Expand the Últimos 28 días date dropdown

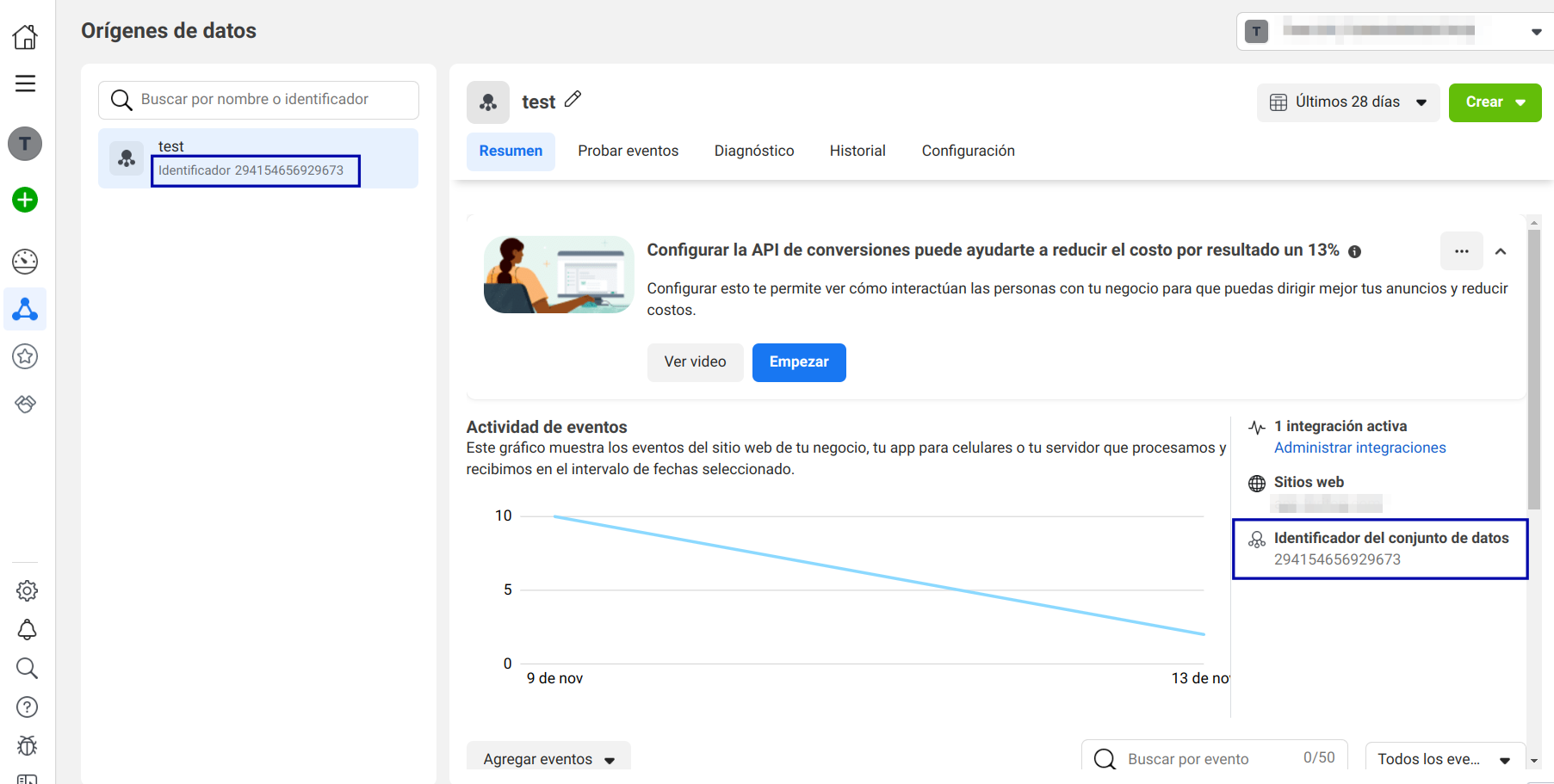pyautogui.click(x=1347, y=102)
